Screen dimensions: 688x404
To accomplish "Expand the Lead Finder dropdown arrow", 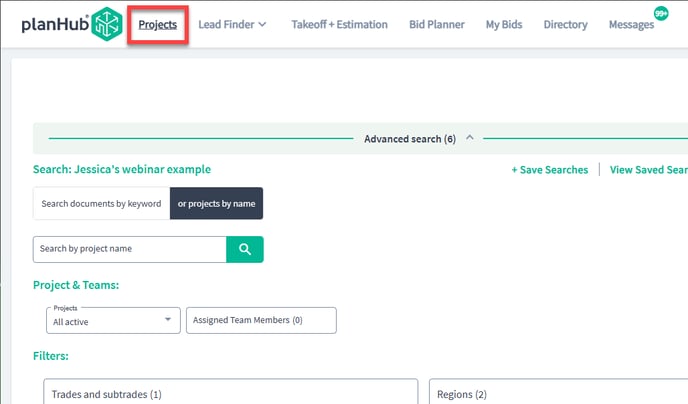I will click(x=262, y=25).
